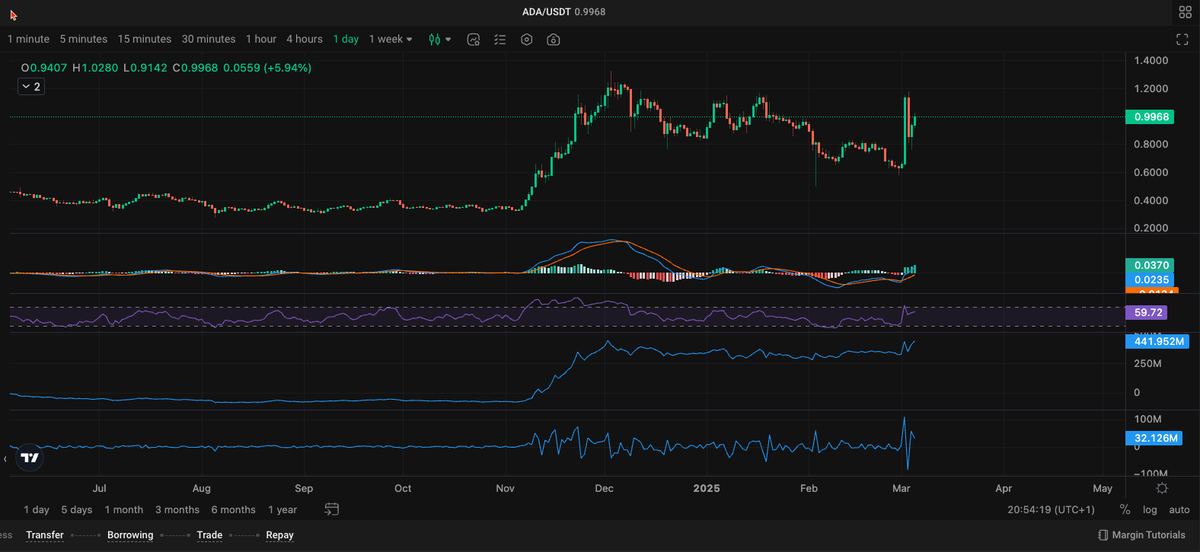Select the 30 minutes interval
This screenshot has height=552, width=1200.
click(x=209, y=39)
